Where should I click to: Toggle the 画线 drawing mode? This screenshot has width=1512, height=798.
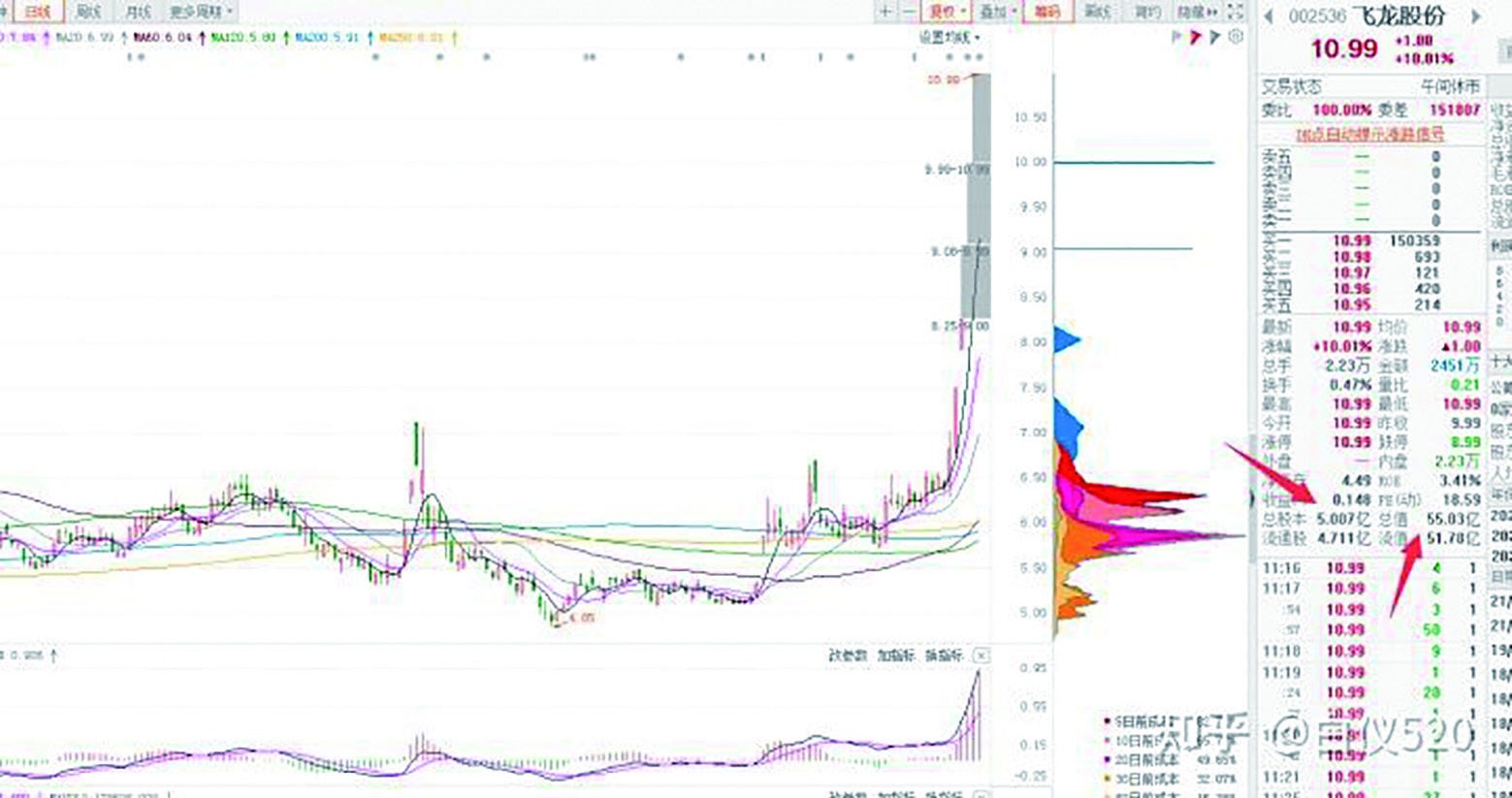coord(1097,12)
